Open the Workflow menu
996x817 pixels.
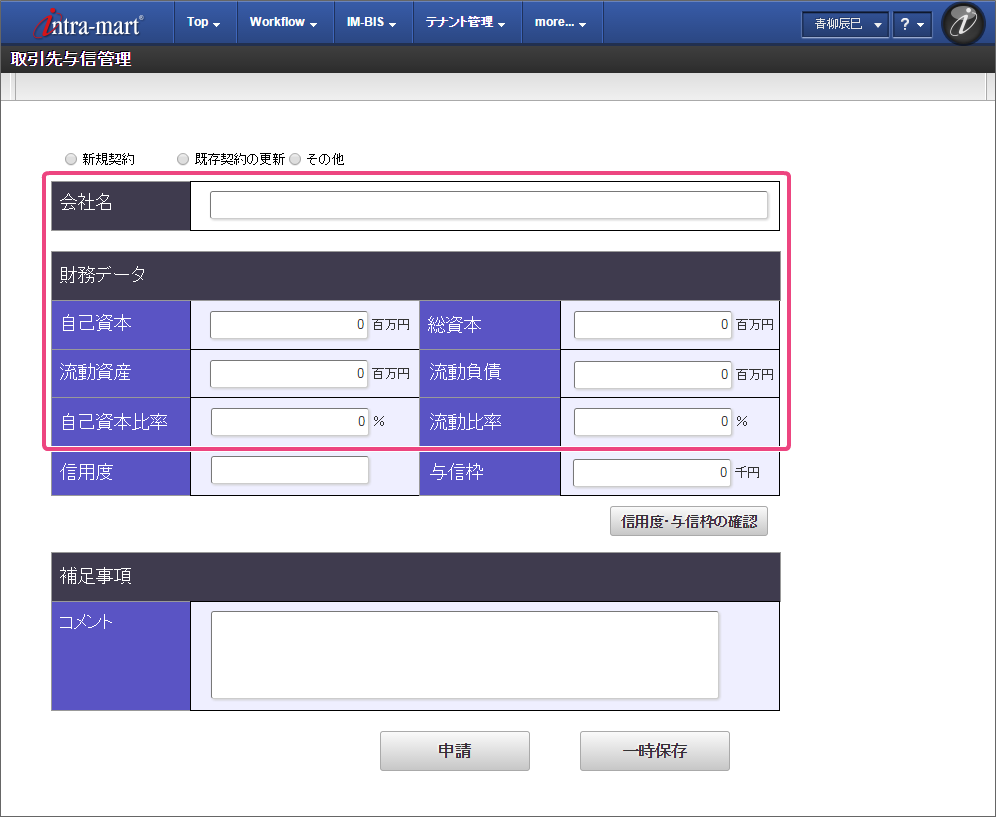click(x=284, y=22)
